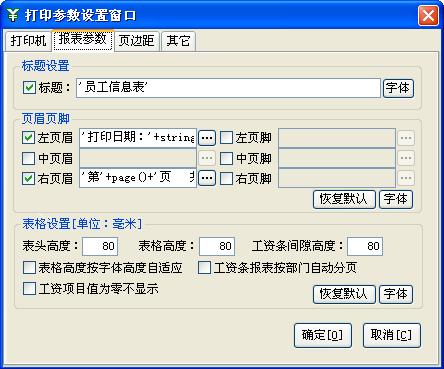Click 恢复默认 in the 页眉页脚 section
Screen dimensions: 444x369
coord(344,199)
